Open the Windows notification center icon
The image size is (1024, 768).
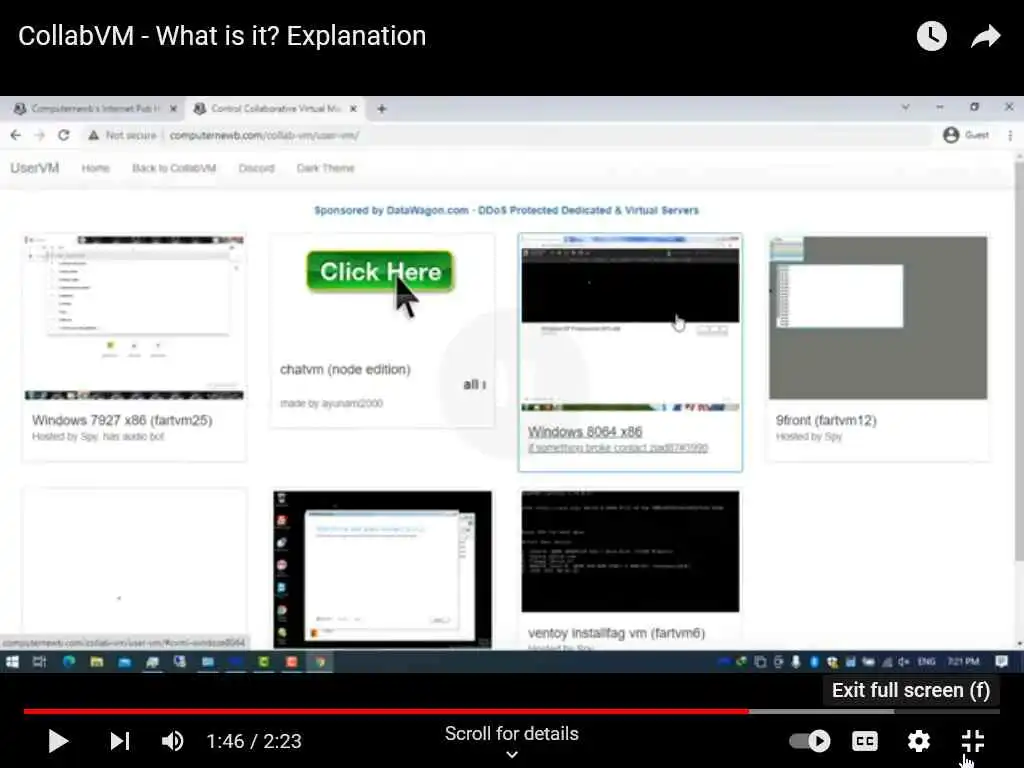[x=1001, y=662]
